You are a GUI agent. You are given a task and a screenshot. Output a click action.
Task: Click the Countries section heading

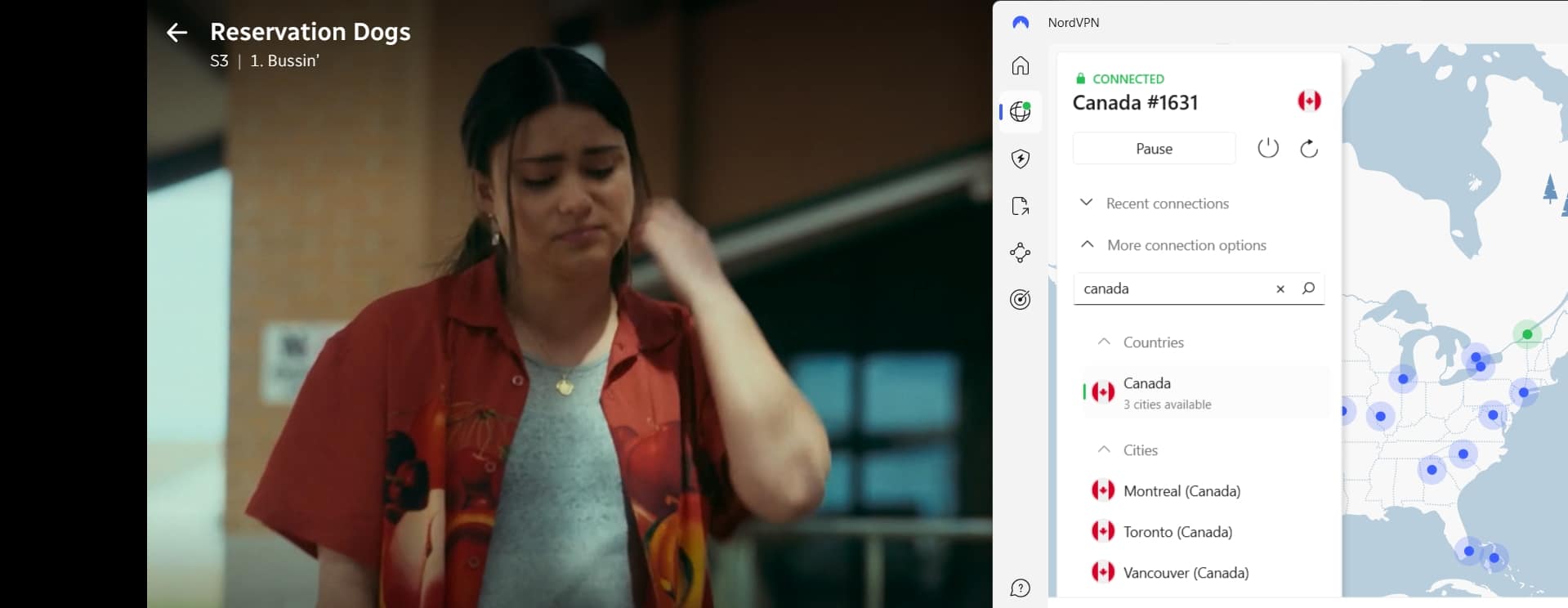(x=1154, y=342)
